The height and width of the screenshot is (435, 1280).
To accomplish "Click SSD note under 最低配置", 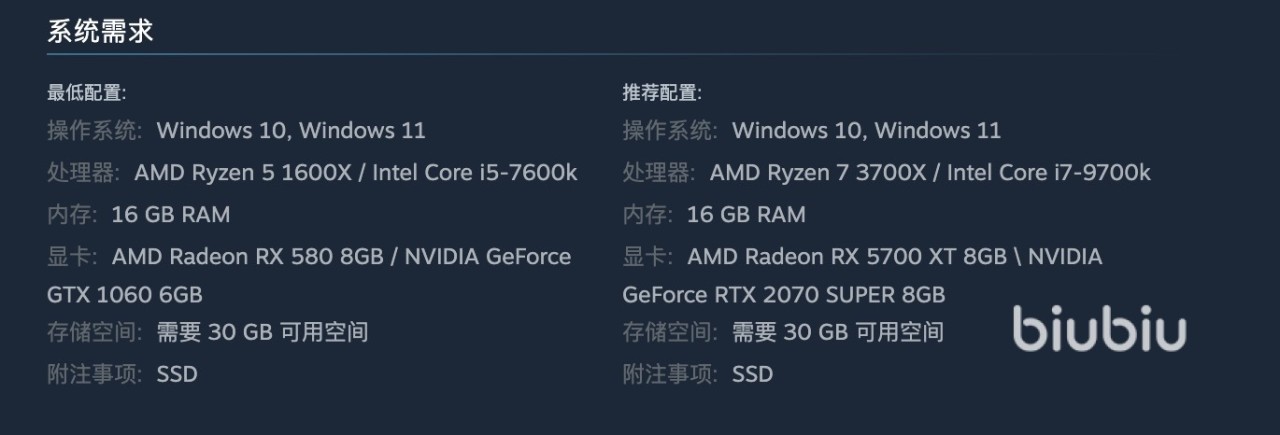I will point(177,375).
